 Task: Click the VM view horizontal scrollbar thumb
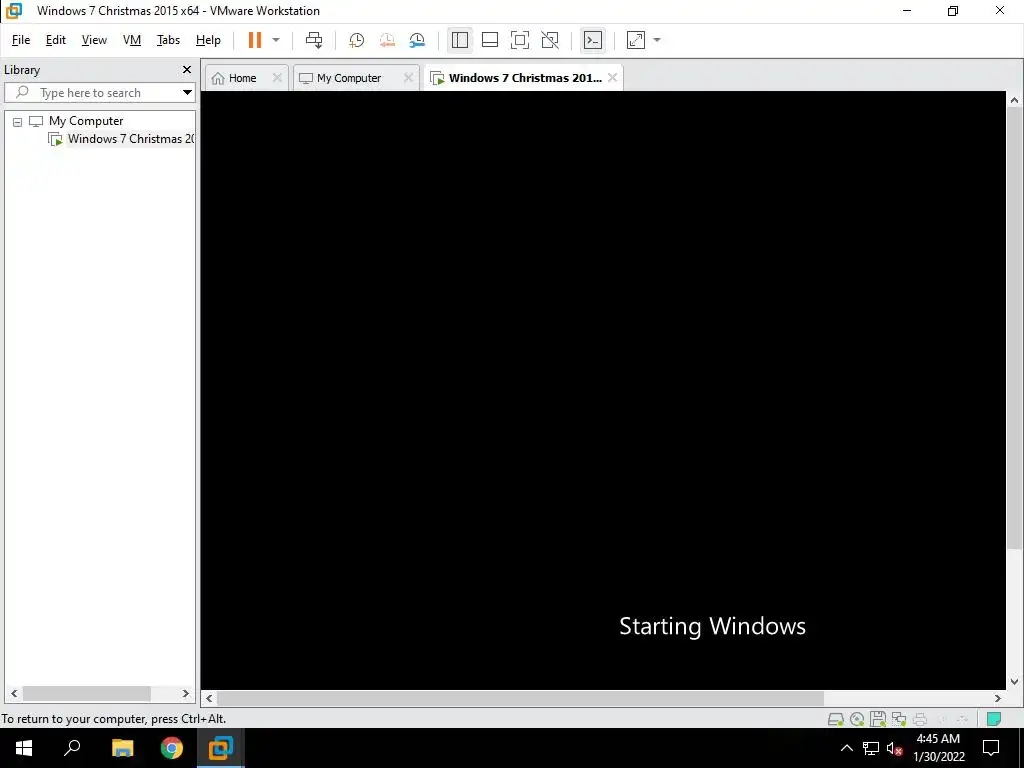pyautogui.click(x=520, y=698)
